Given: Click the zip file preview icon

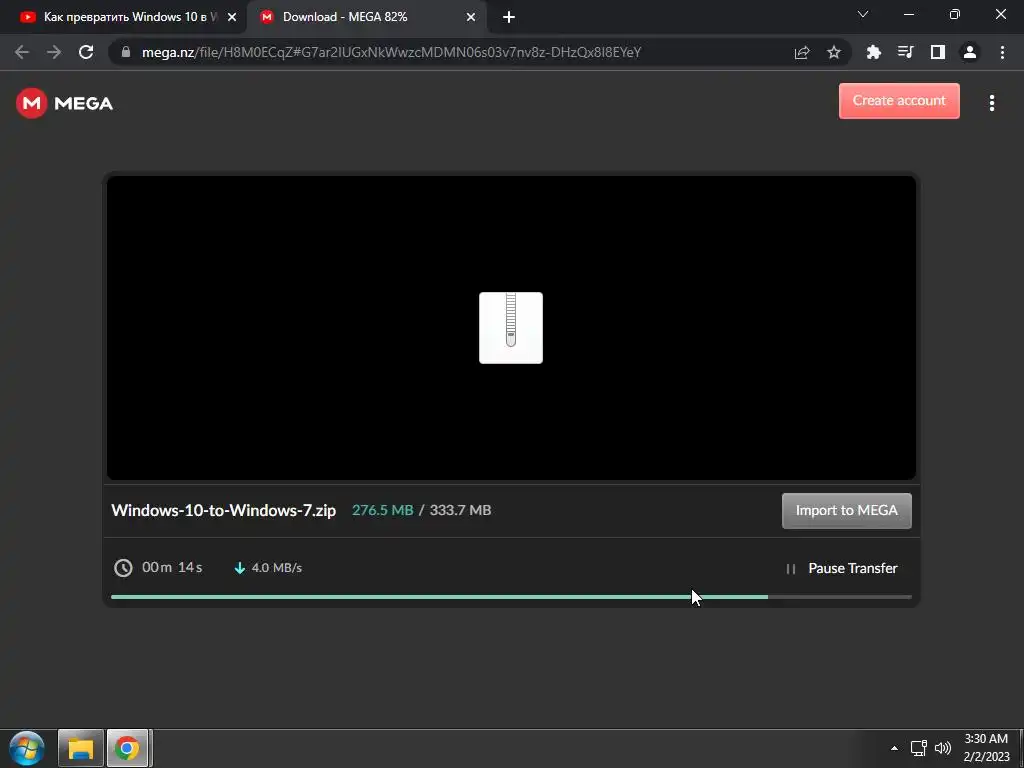Looking at the screenshot, I should 511,328.
